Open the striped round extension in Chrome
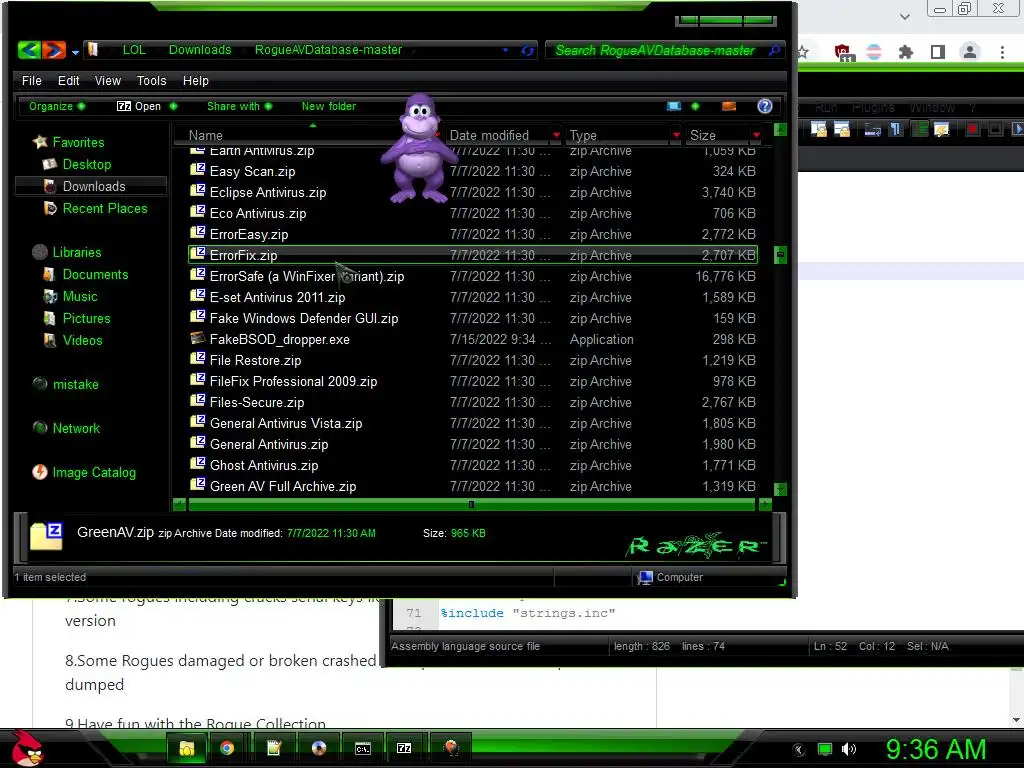This screenshot has height=768, width=1024. point(874,52)
